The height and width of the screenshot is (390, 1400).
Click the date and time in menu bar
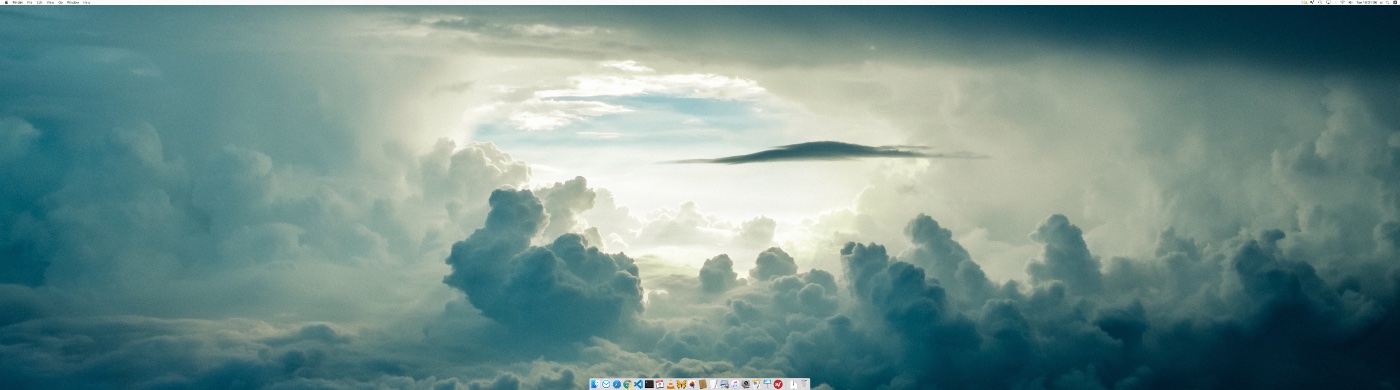pyautogui.click(x=1367, y=3)
